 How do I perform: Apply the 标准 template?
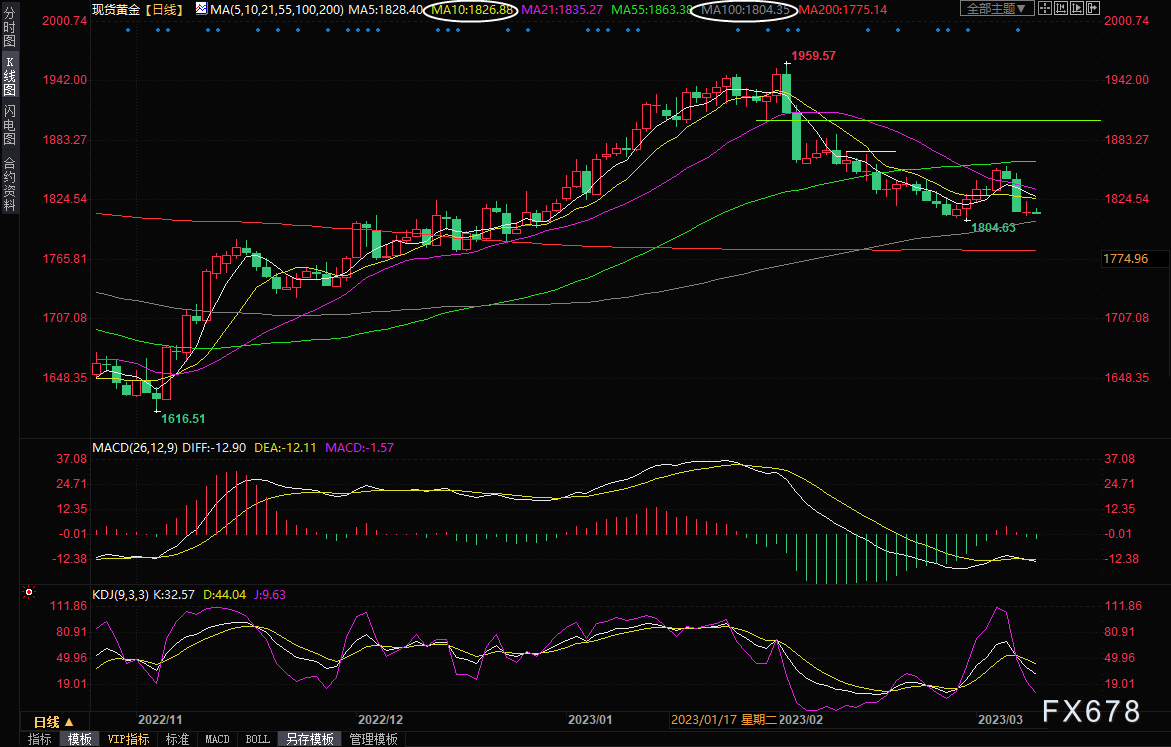(177, 739)
